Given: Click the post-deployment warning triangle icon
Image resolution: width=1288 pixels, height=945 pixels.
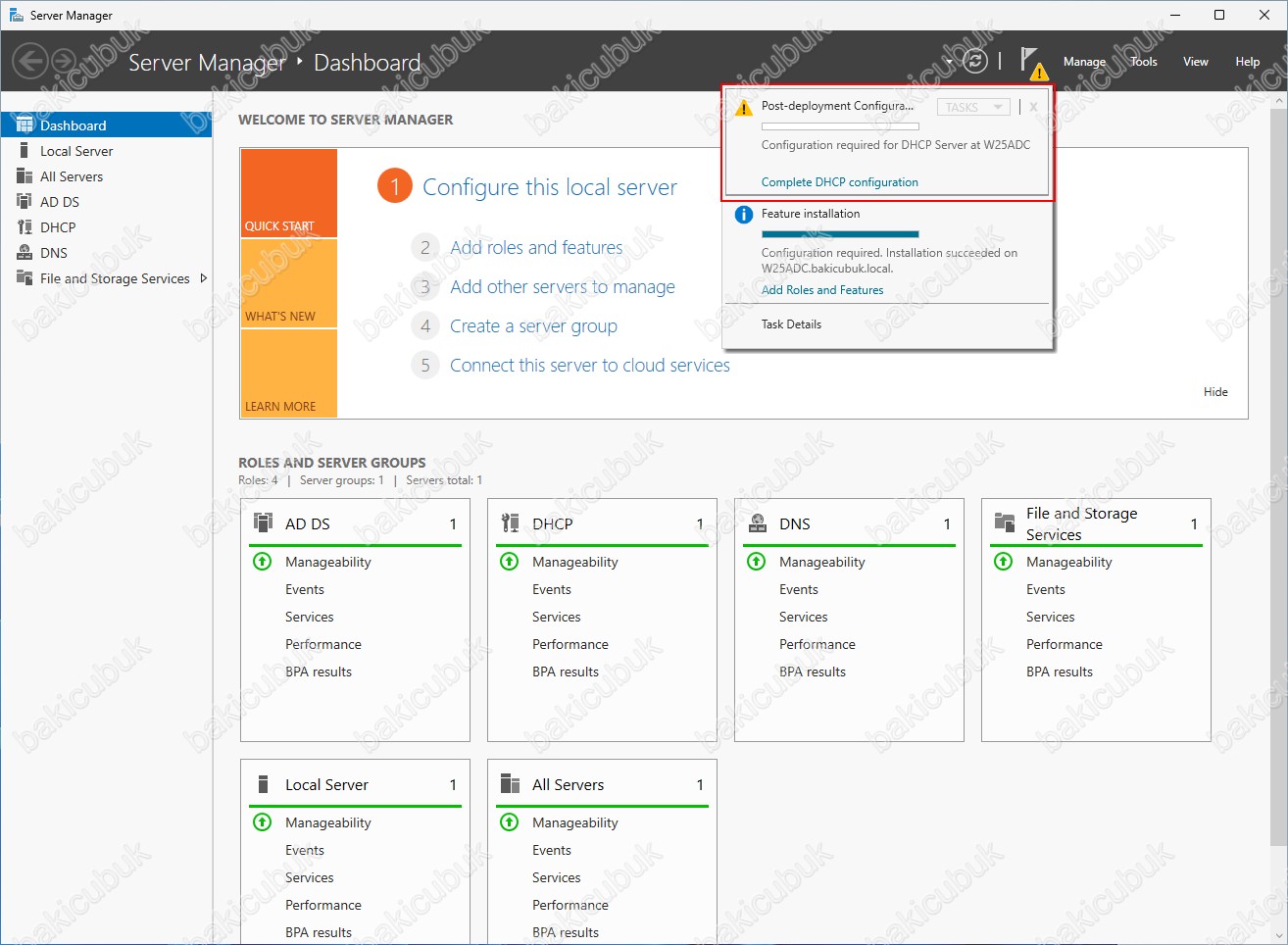Looking at the screenshot, I should point(744,108).
